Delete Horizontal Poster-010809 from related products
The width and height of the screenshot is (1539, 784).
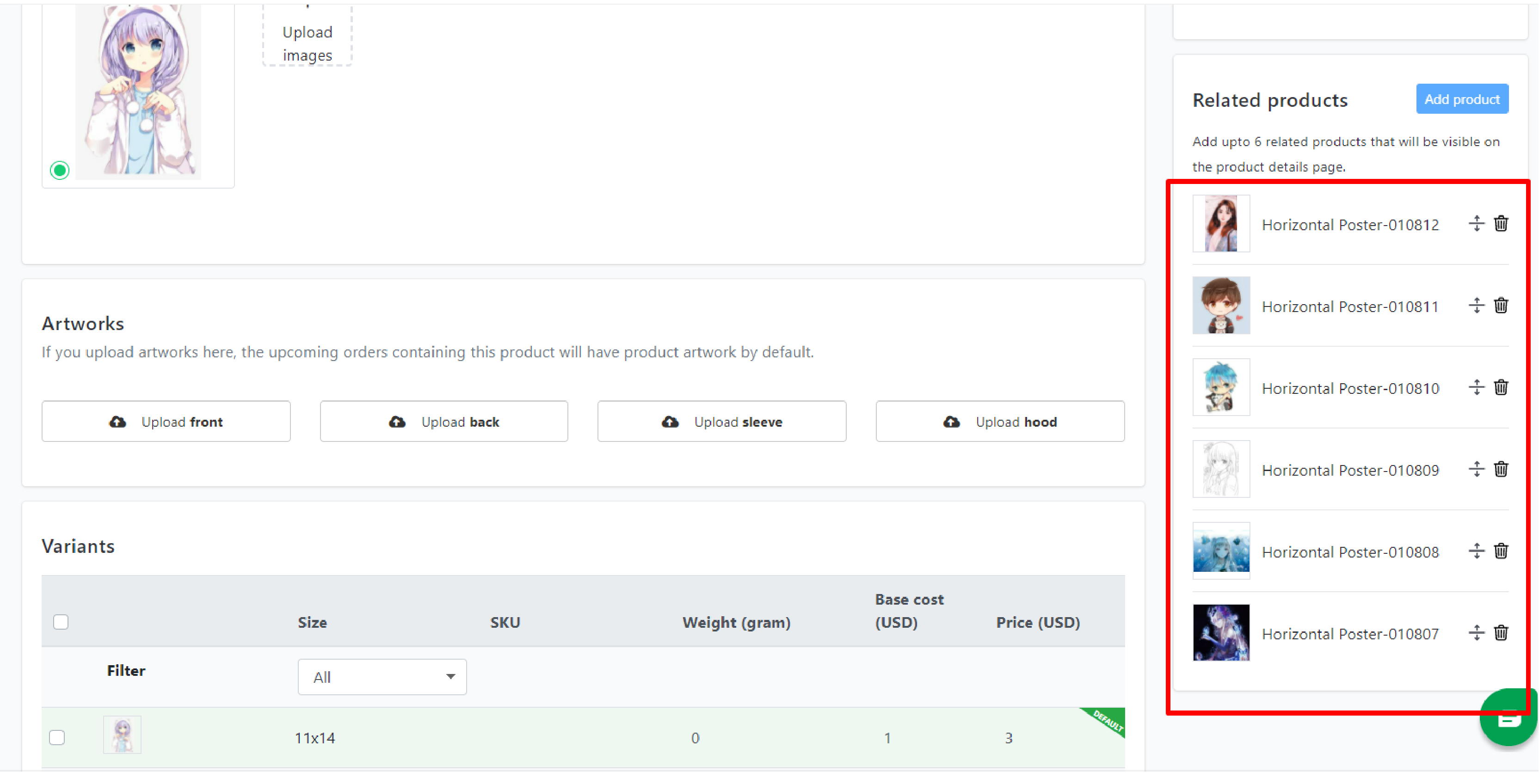point(1501,469)
